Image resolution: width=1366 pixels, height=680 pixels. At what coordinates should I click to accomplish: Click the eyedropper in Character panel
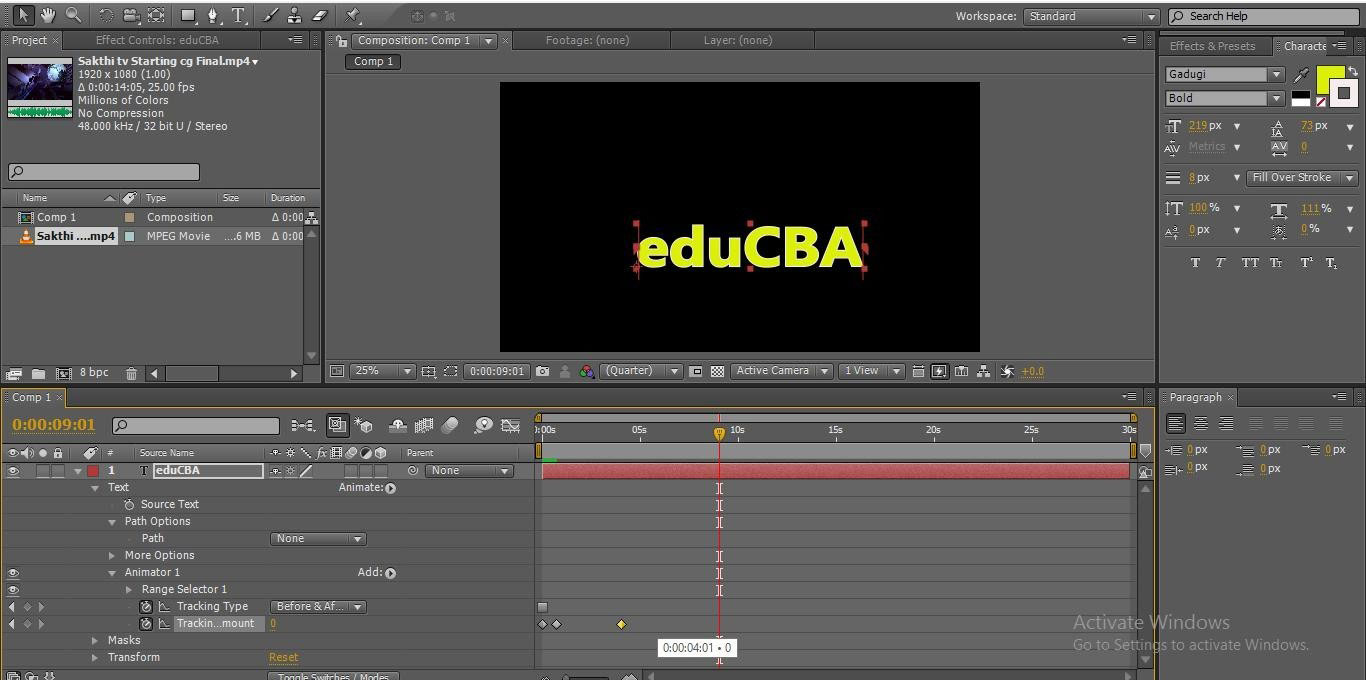[1301, 75]
